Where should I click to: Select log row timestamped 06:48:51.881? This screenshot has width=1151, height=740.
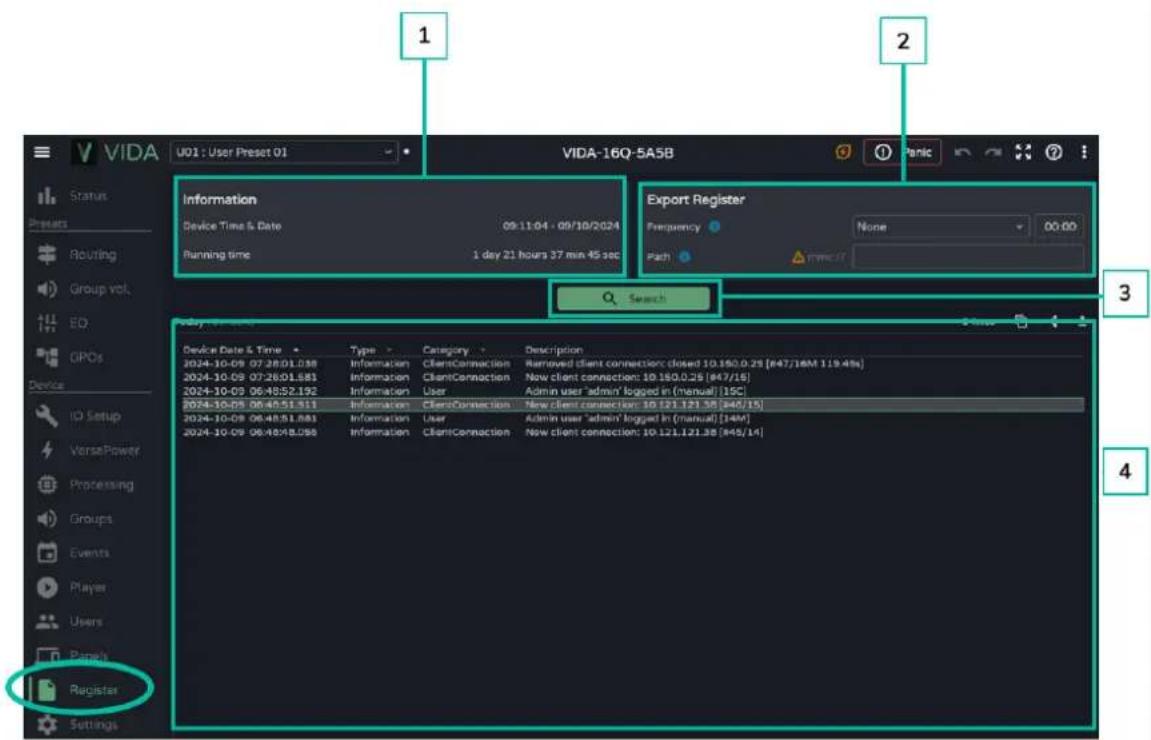coord(633,418)
